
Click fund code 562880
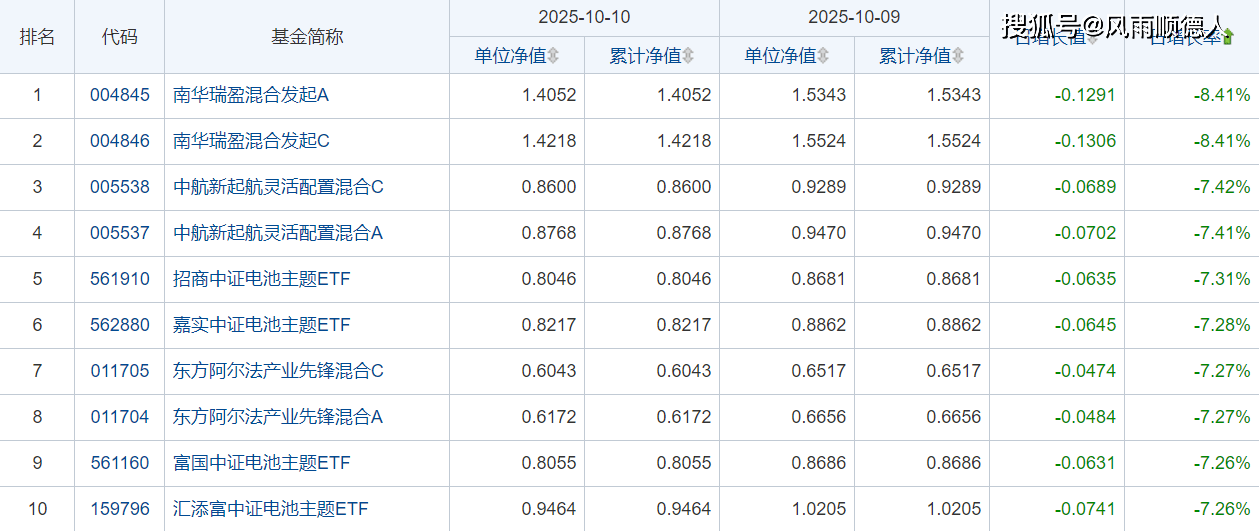coord(119,326)
